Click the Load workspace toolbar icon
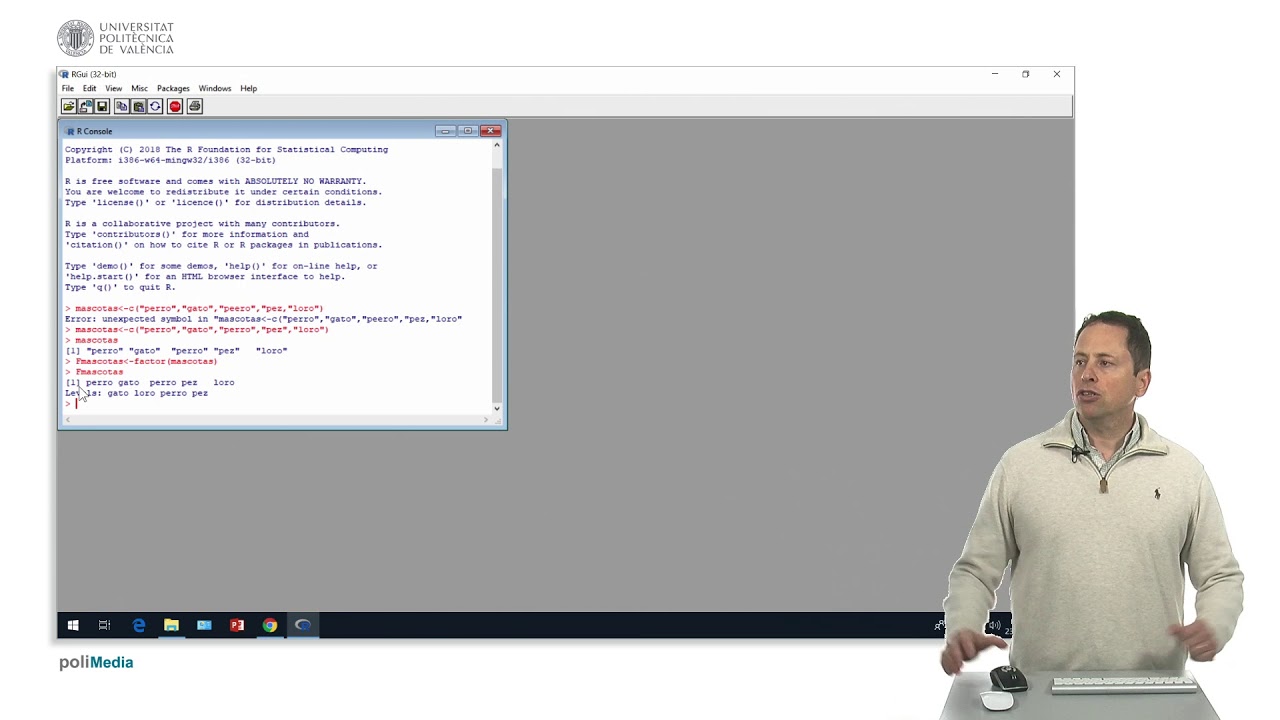Viewport: 1280px width, 720px height. click(85, 106)
